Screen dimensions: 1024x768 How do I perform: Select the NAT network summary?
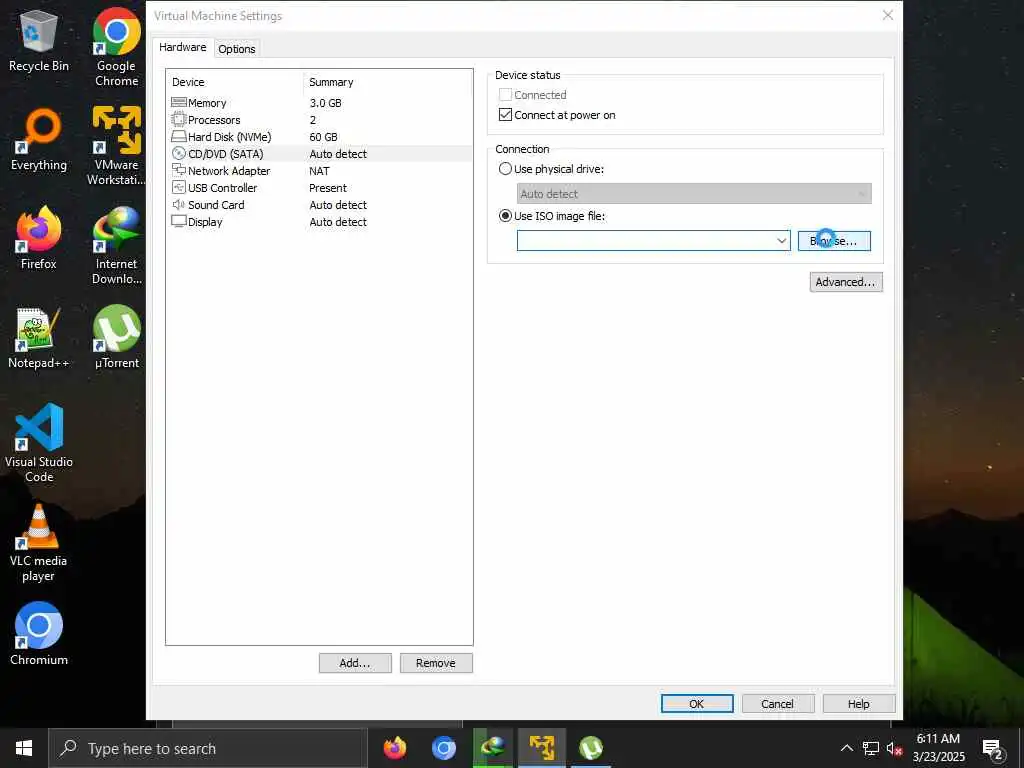pyautogui.click(x=319, y=170)
